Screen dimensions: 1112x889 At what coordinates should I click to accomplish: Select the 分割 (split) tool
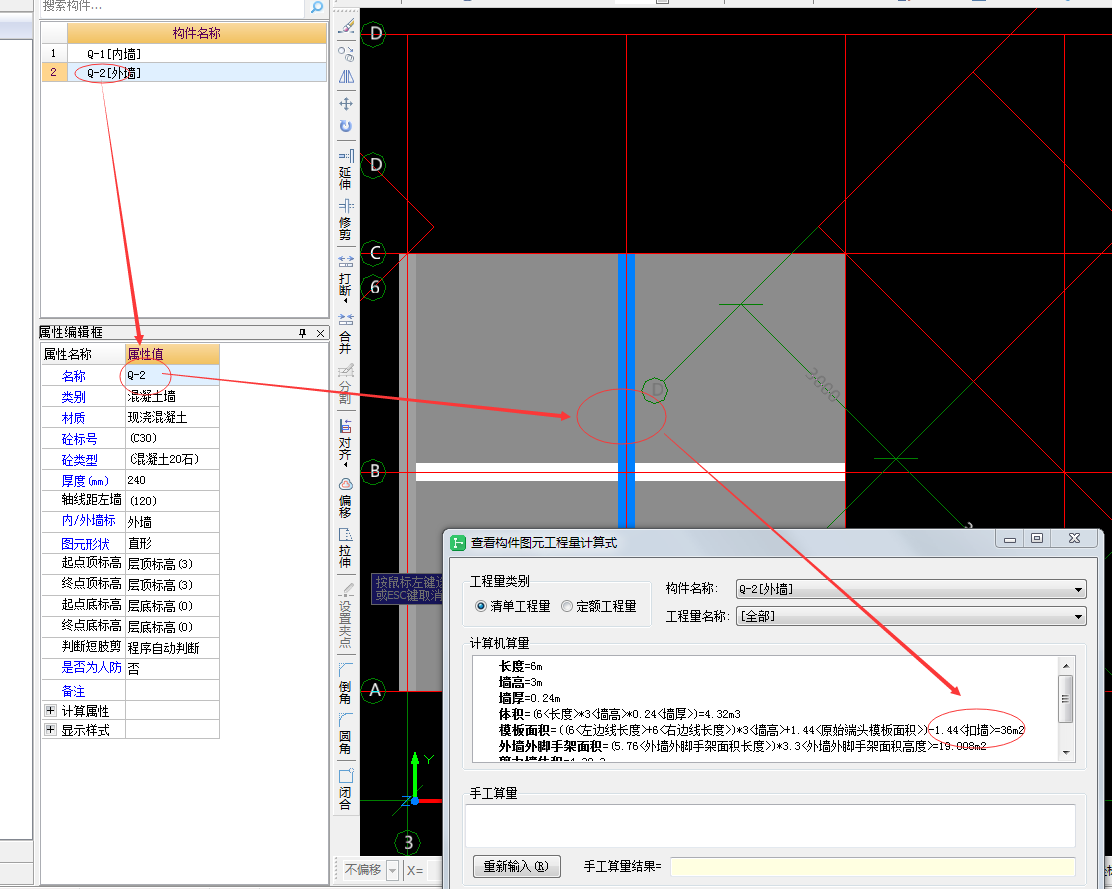345,384
